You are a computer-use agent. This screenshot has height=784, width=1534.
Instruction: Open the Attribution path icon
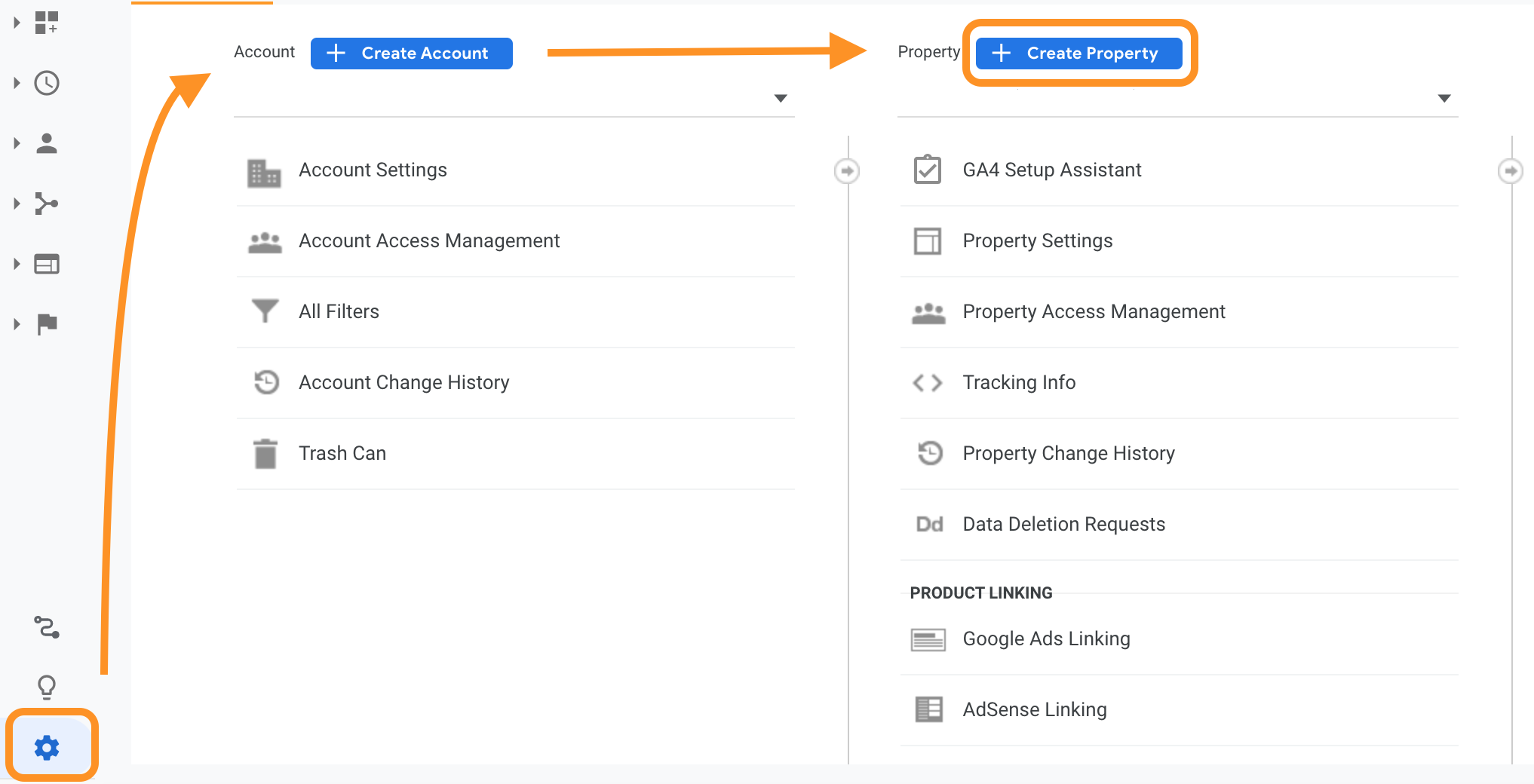click(x=47, y=627)
